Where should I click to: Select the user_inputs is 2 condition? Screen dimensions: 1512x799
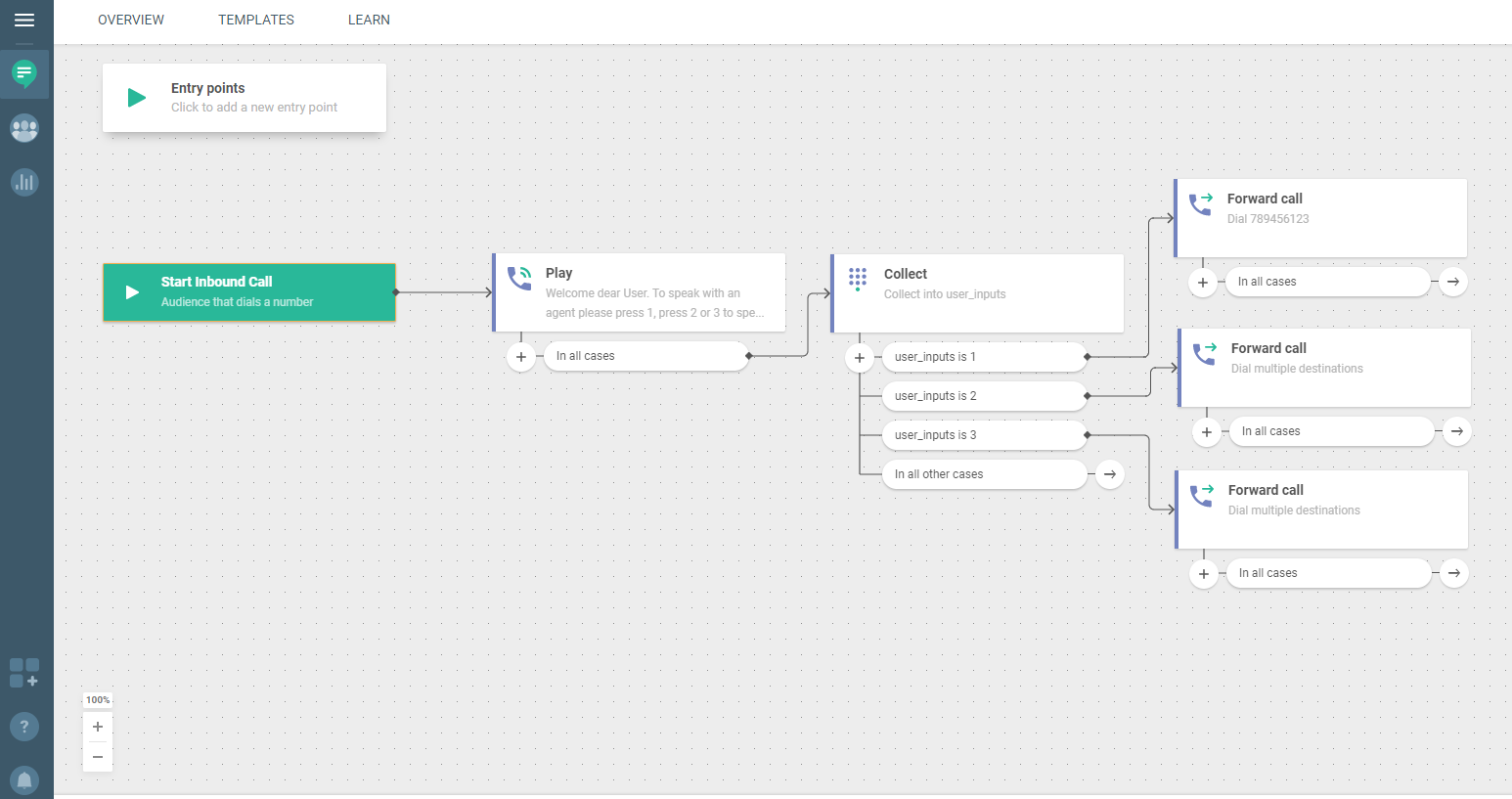983,396
